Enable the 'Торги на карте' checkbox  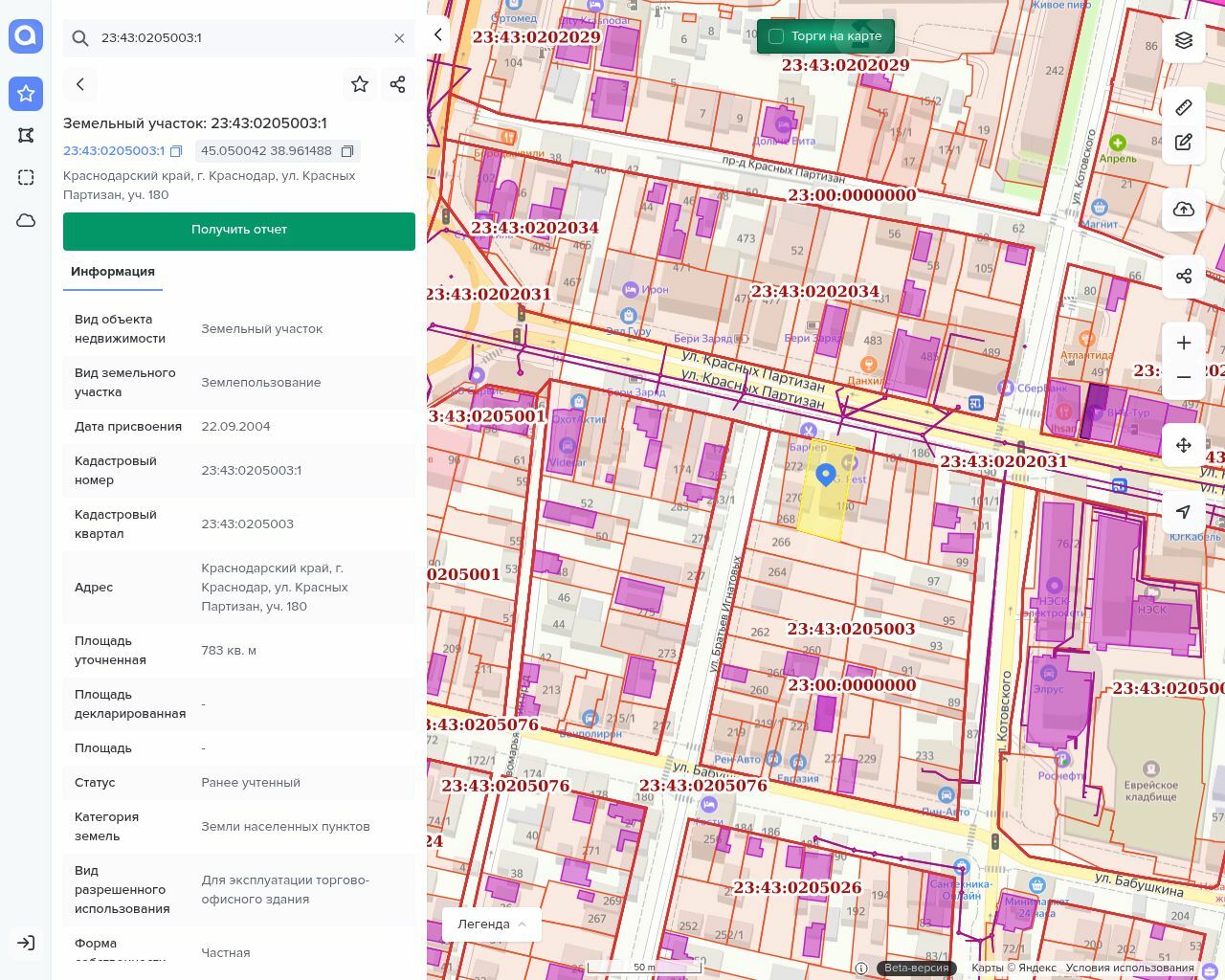pos(776,36)
